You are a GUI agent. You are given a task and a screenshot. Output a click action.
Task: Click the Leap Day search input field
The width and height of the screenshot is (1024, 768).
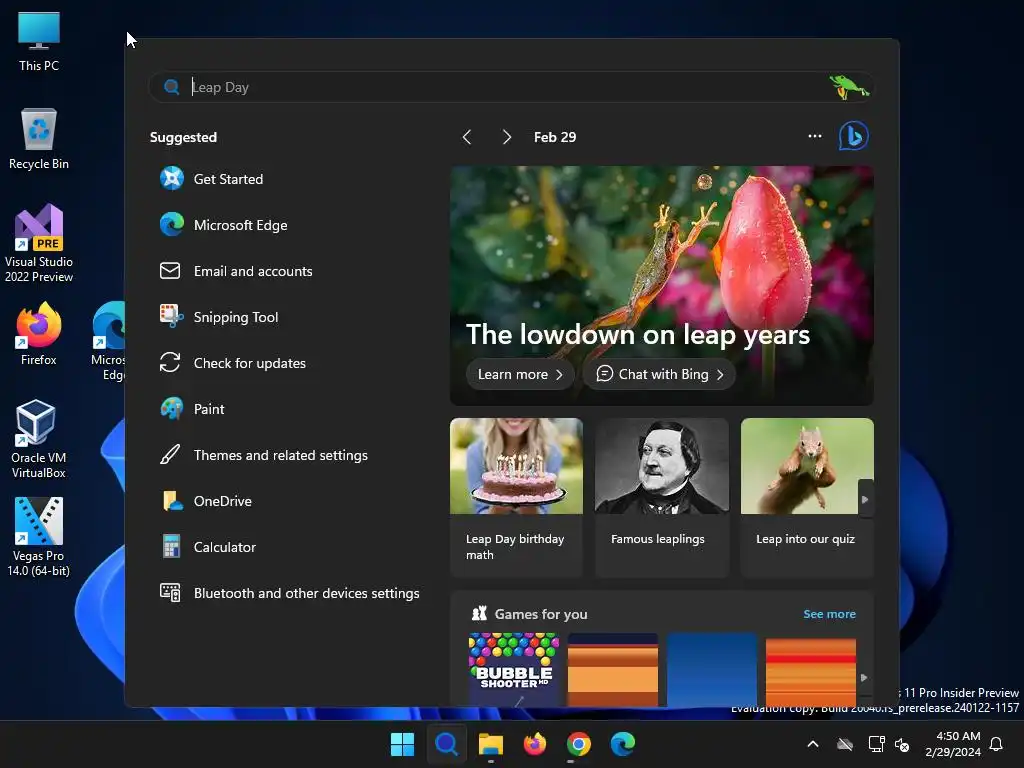[511, 87]
